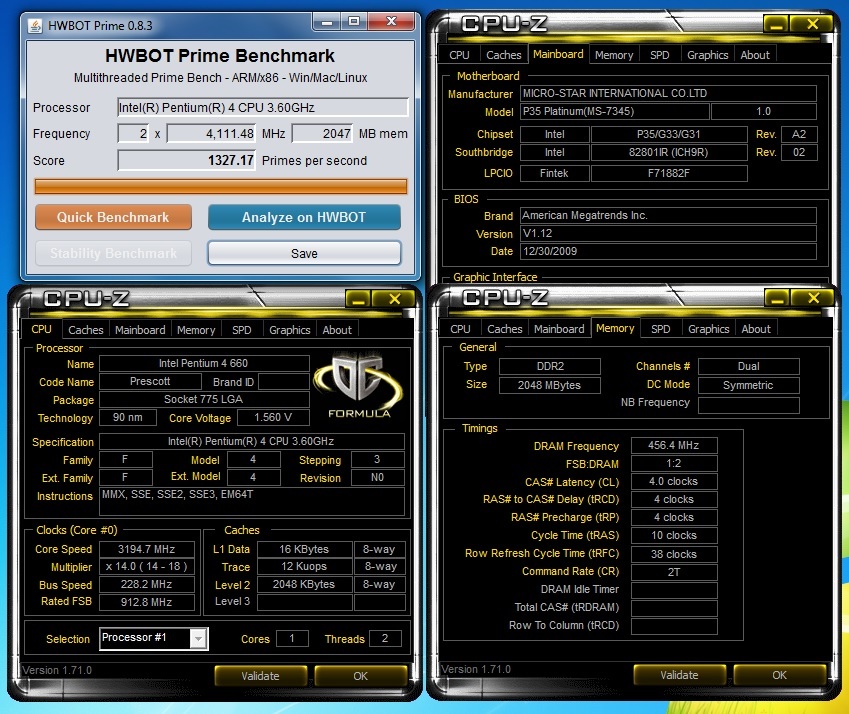Click the Multiplier value x 14.0
849x714 pixels.
click(x=147, y=567)
